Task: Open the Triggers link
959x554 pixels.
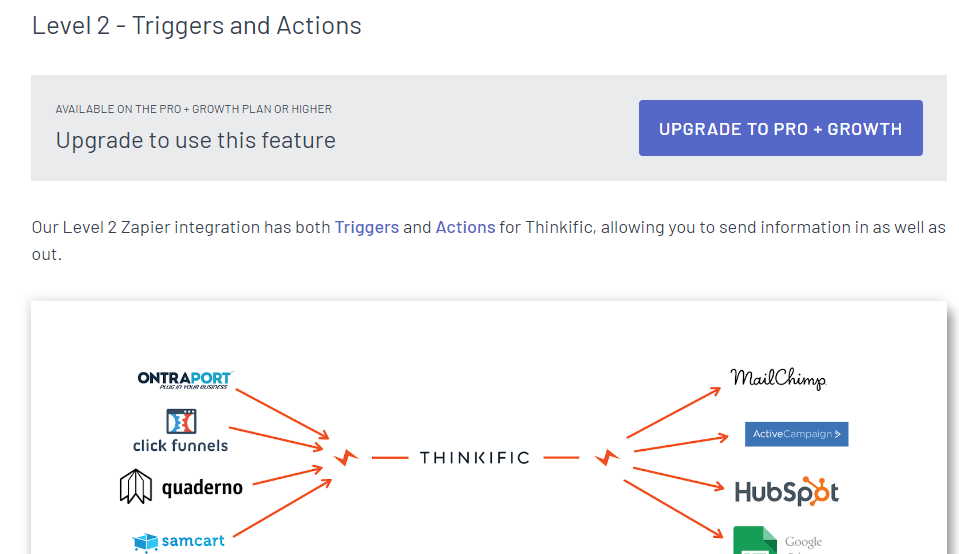Action: pyautogui.click(x=366, y=227)
